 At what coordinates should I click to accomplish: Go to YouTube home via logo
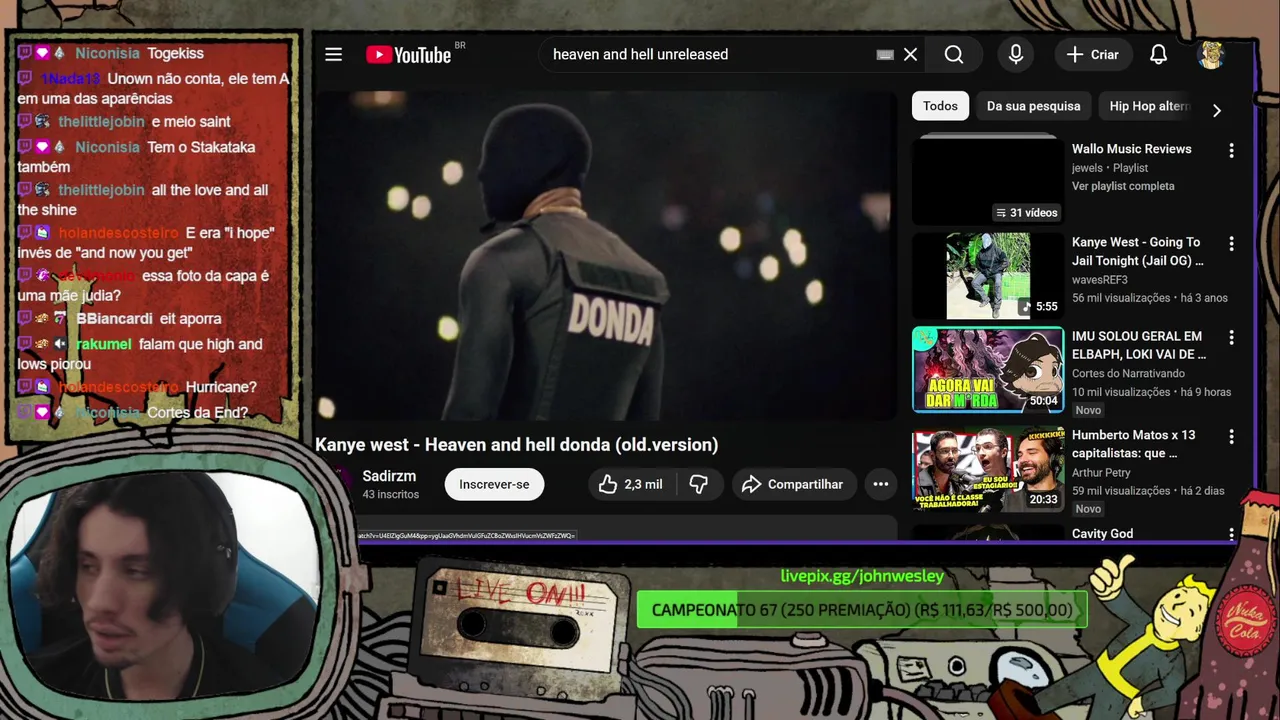click(x=408, y=55)
